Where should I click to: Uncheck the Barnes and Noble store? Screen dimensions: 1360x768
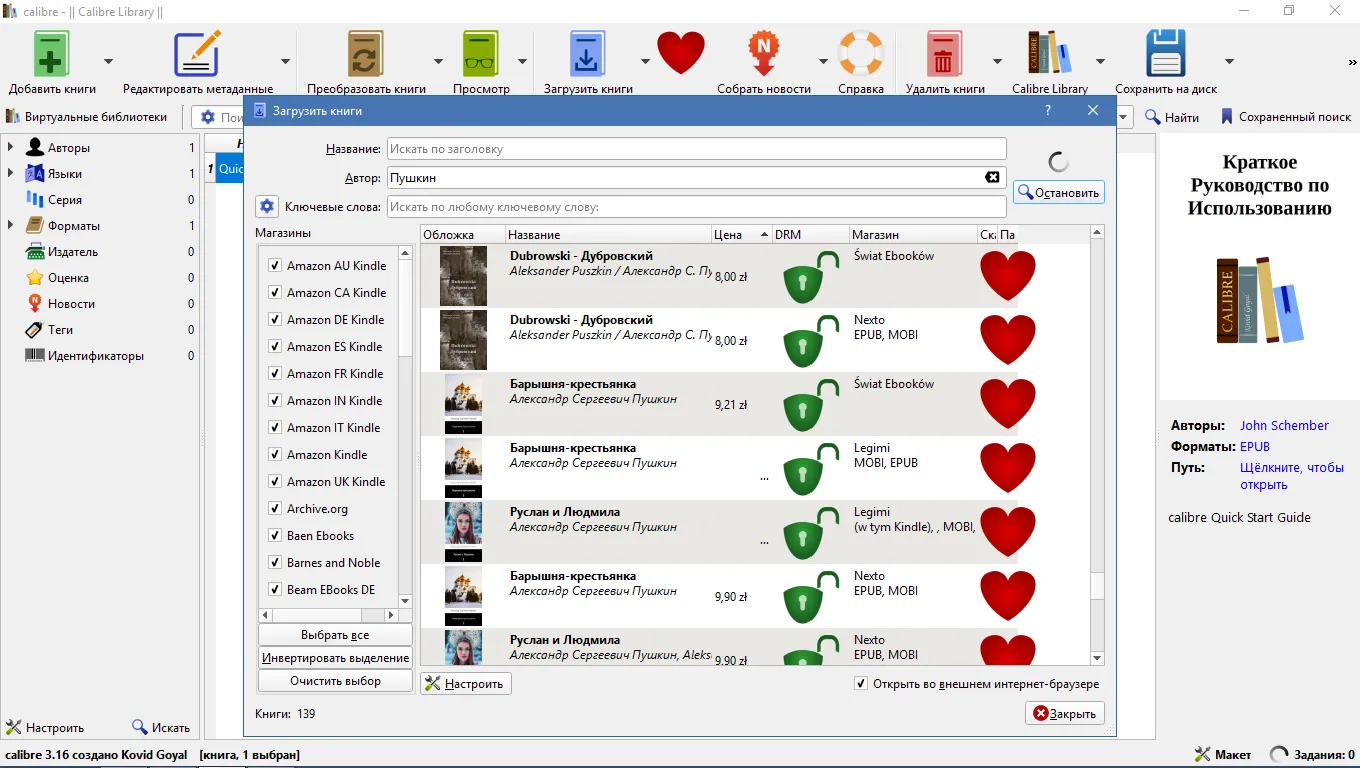(275, 563)
